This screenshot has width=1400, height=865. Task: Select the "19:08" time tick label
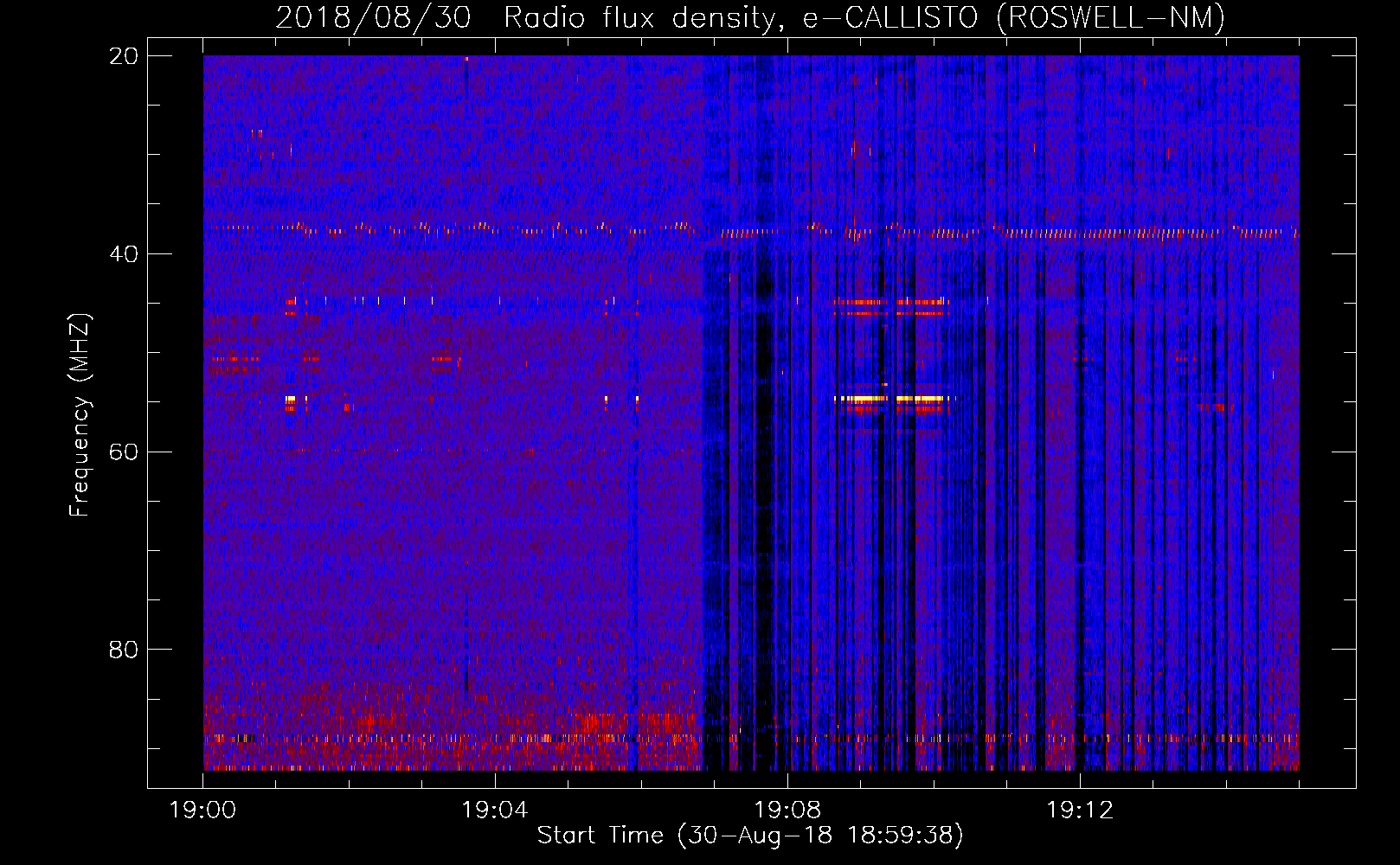[x=787, y=810]
